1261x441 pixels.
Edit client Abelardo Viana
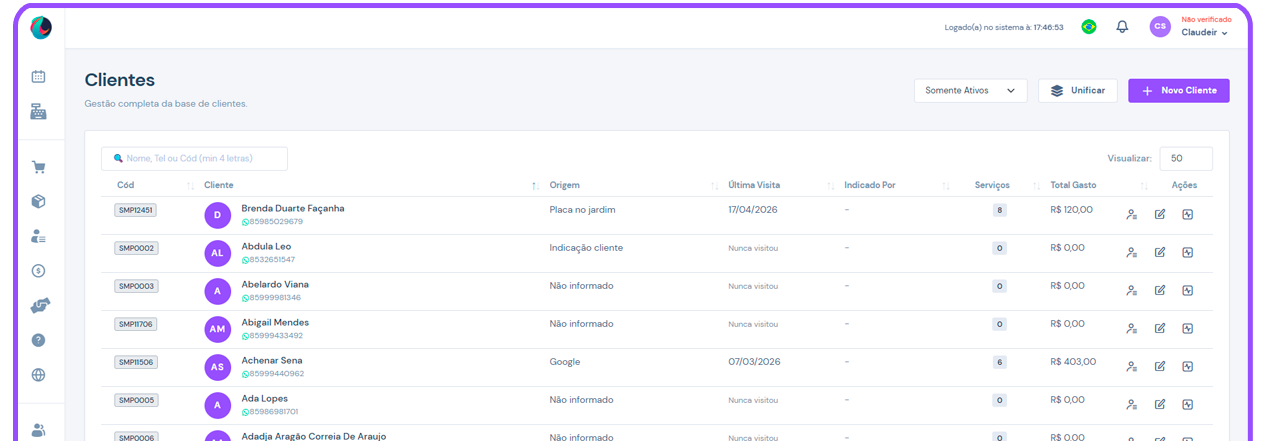[1160, 290]
